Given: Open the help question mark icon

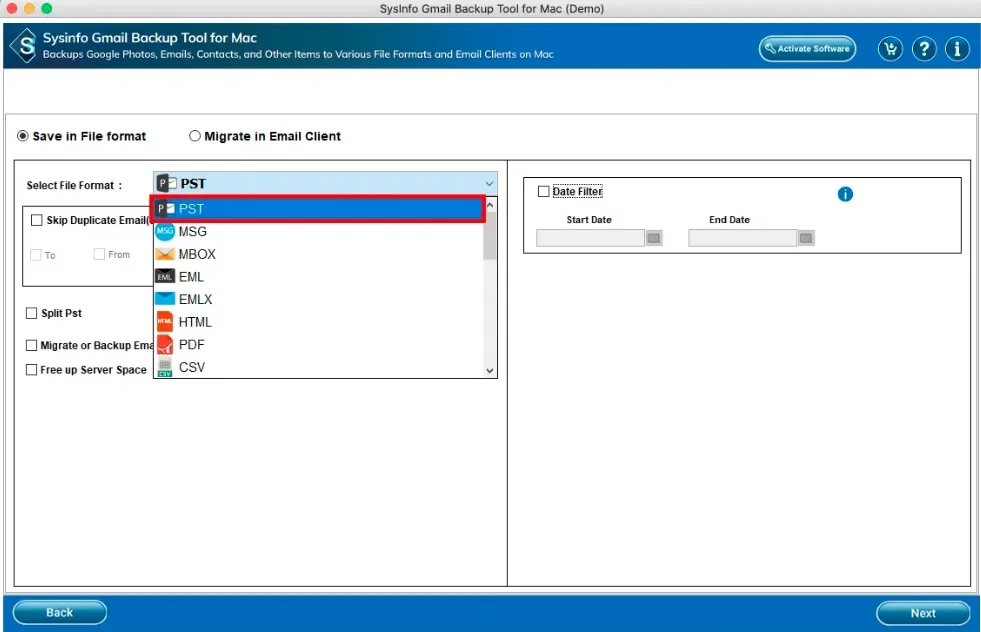Looking at the screenshot, I should (x=924, y=49).
